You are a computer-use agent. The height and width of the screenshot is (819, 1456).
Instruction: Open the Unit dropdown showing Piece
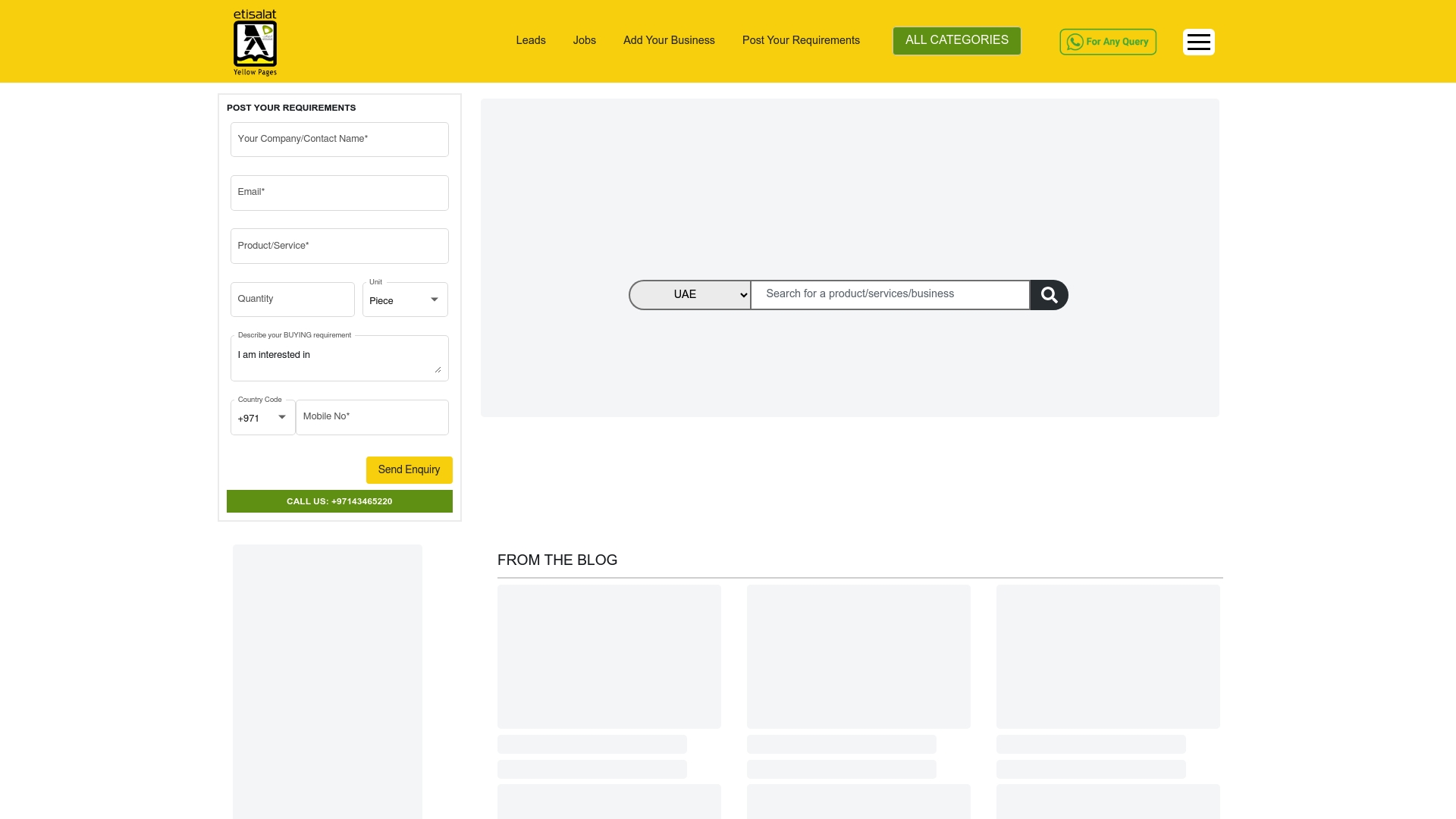(404, 300)
